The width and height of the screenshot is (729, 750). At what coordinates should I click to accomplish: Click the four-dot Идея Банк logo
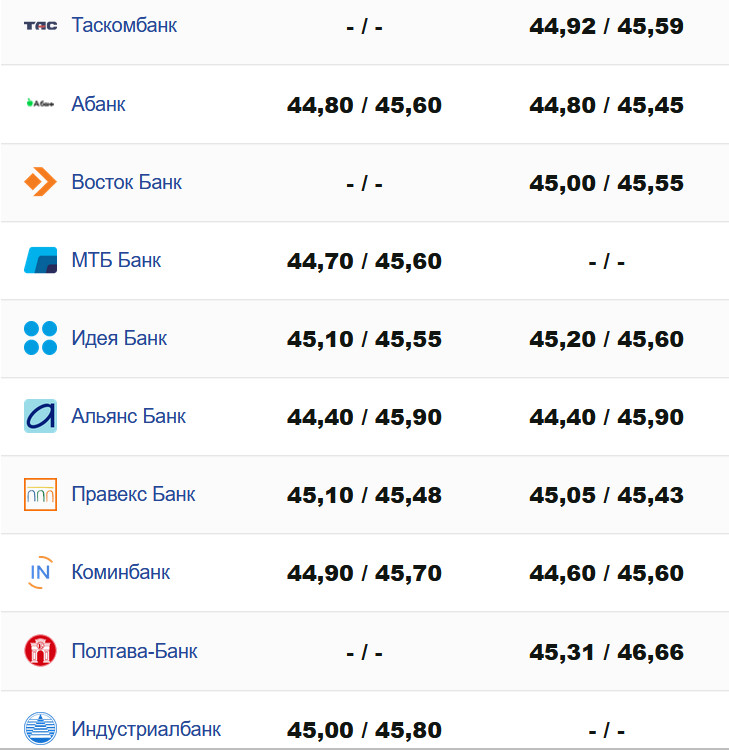[40, 338]
